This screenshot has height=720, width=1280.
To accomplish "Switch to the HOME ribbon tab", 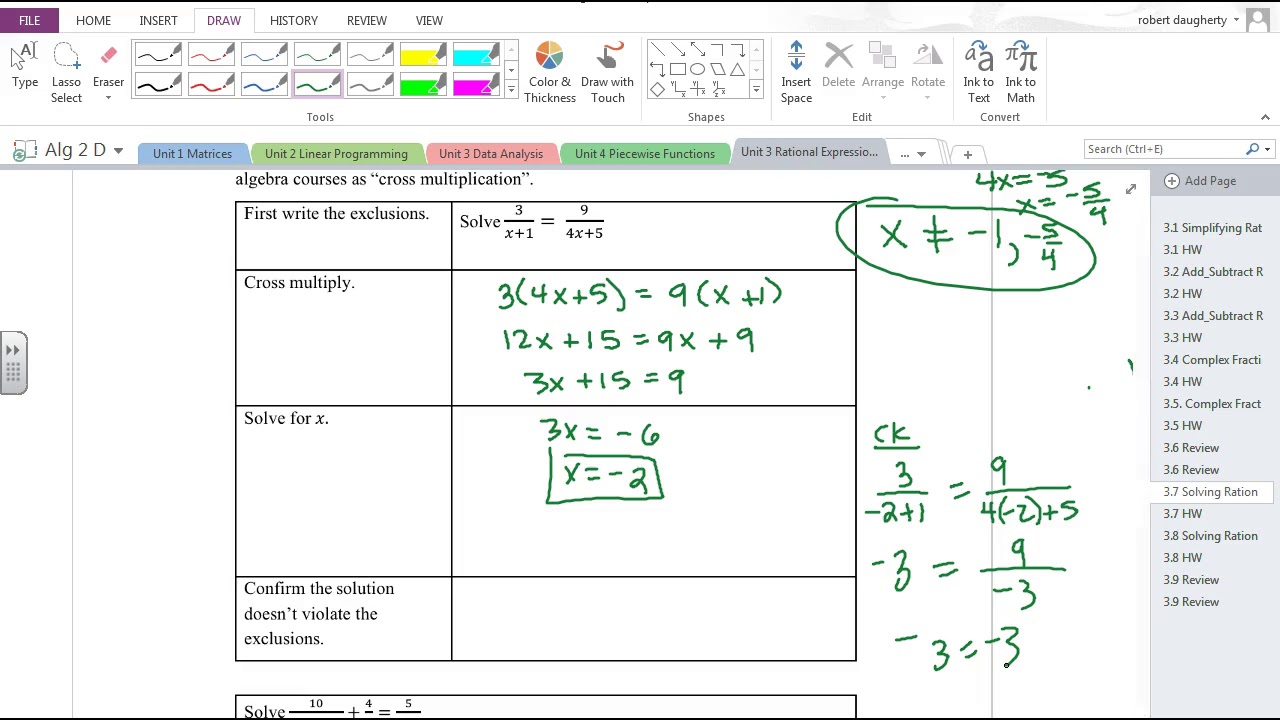I will pyautogui.click(x=93, y=20).
